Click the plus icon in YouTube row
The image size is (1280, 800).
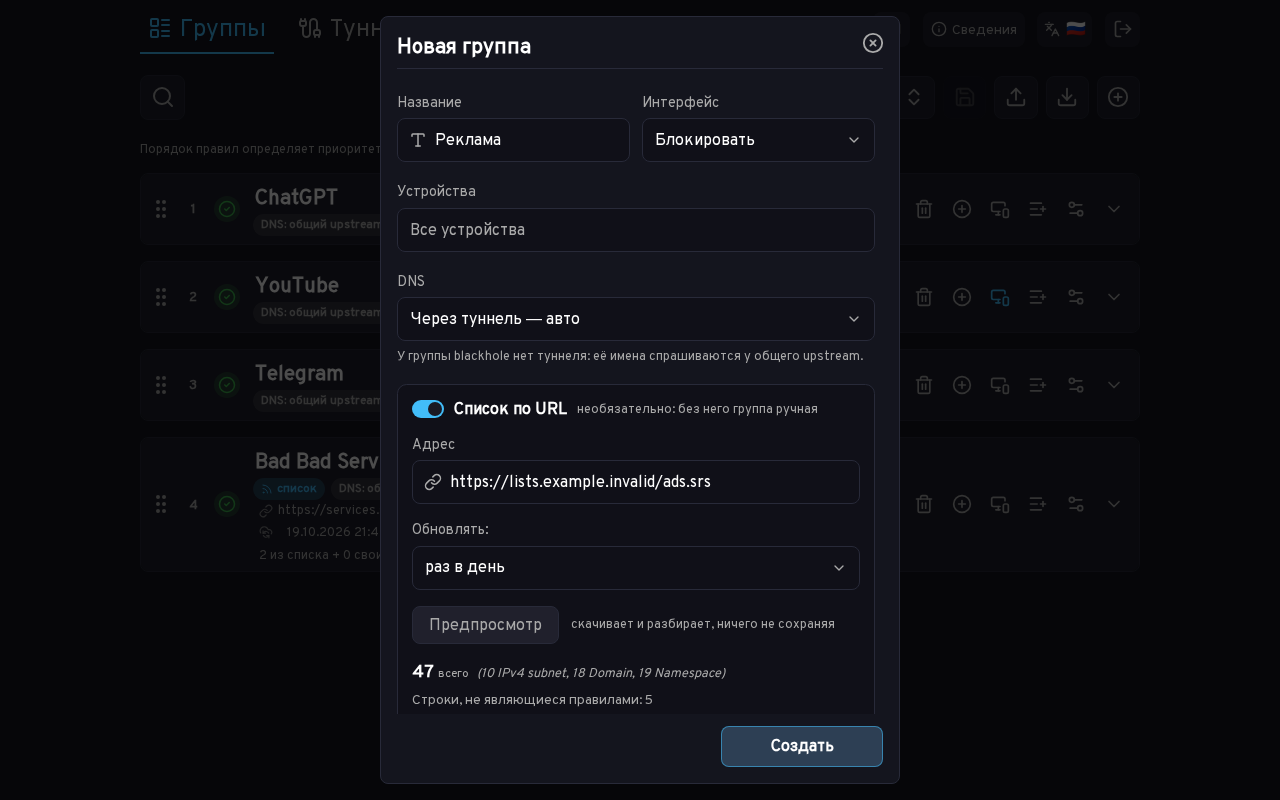click(x=962, y=297)
